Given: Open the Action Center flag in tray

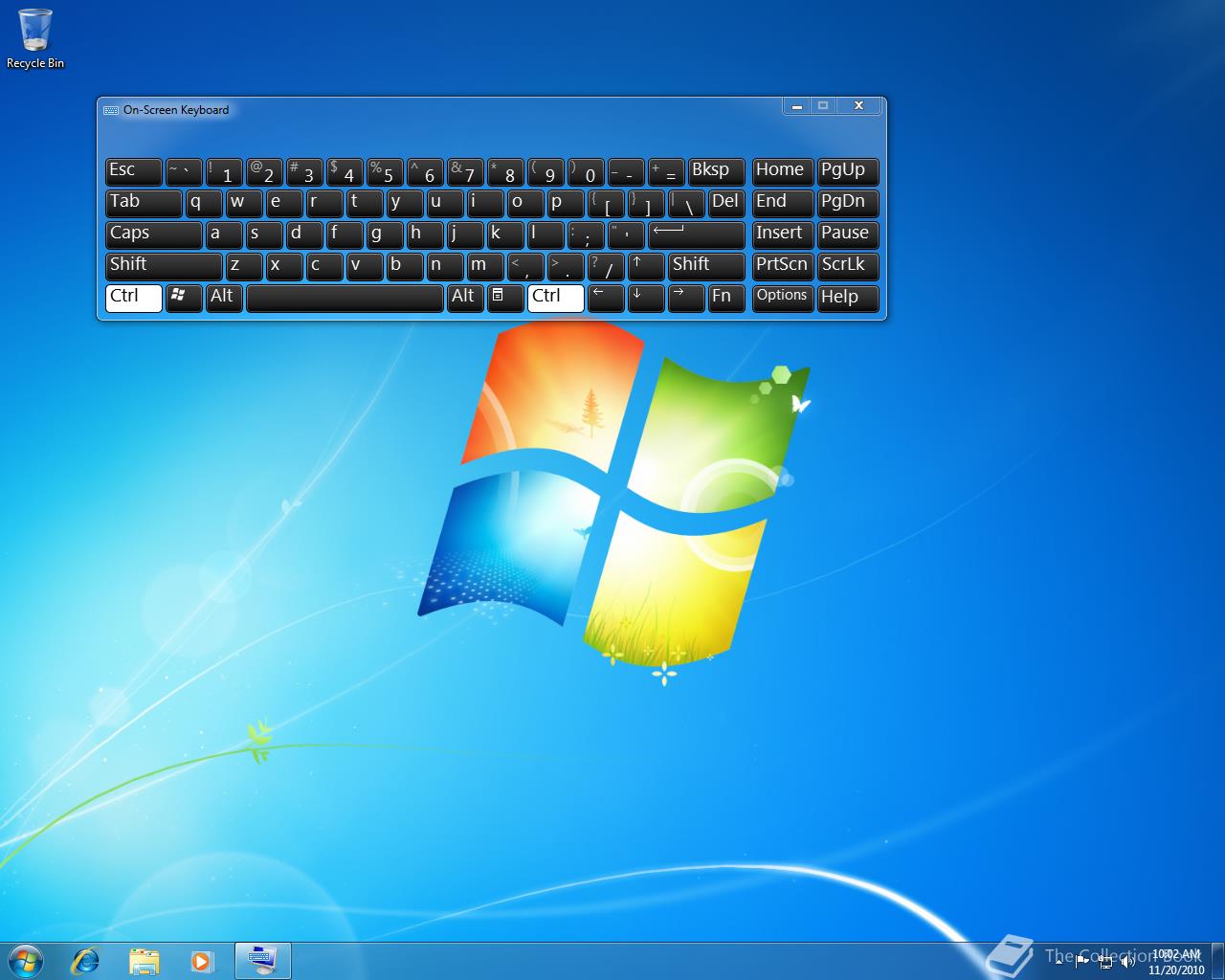Looking at the screenshot, I should click(x=1082, y=962).
